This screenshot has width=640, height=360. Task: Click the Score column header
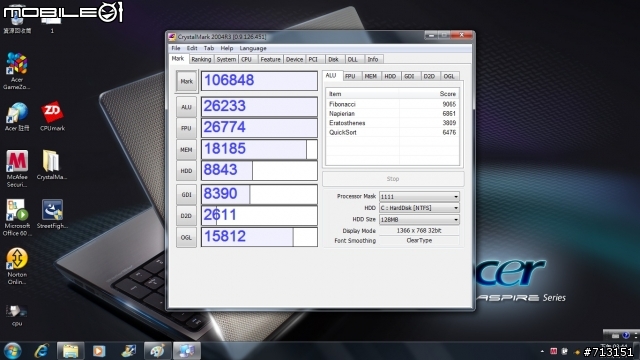[429, 94]
